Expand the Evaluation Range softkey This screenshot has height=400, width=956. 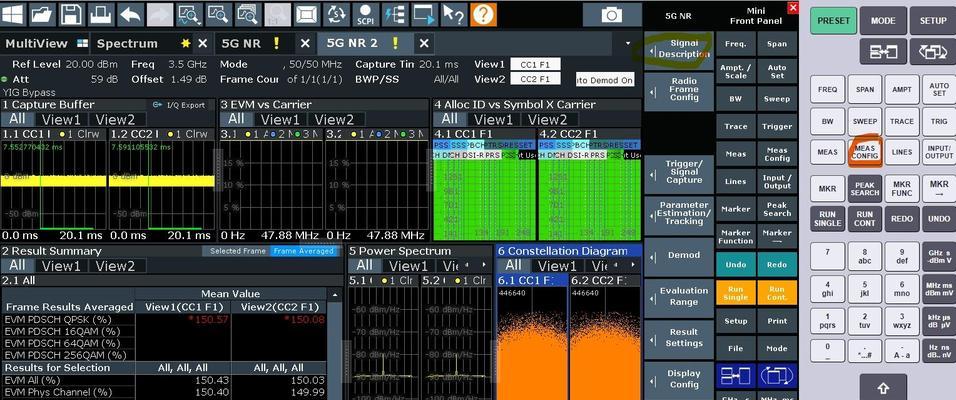tap(679, 297)
